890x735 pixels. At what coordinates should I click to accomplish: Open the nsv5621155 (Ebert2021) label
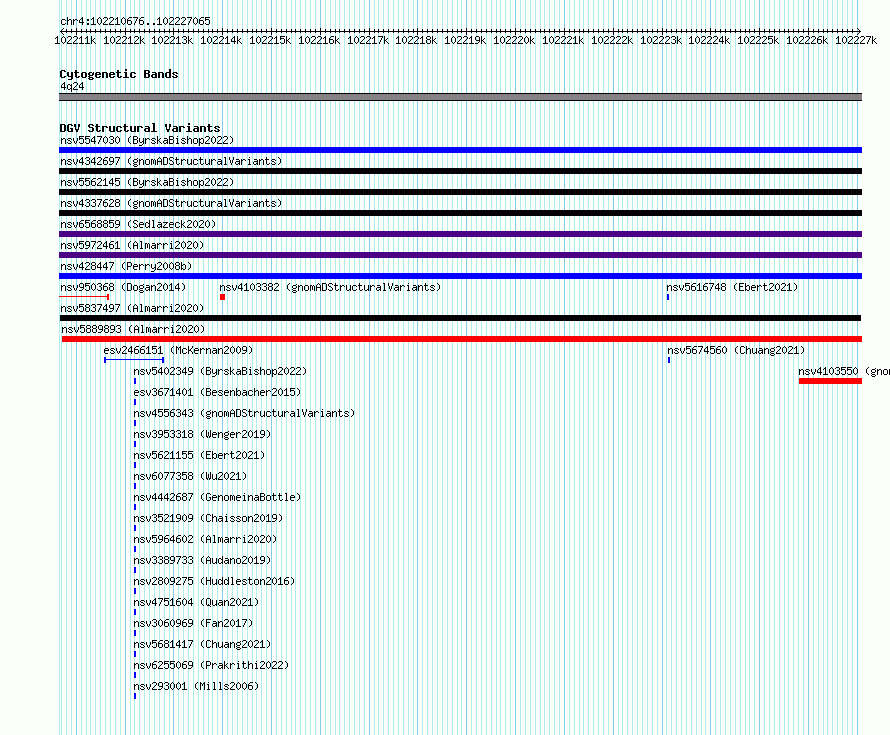coord(199,455)
